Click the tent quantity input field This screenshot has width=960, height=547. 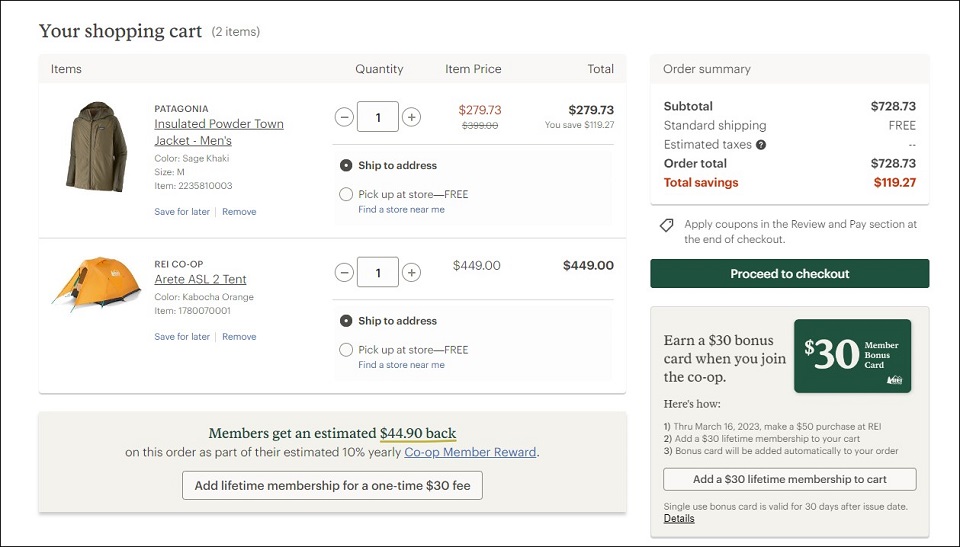(378, 273)
